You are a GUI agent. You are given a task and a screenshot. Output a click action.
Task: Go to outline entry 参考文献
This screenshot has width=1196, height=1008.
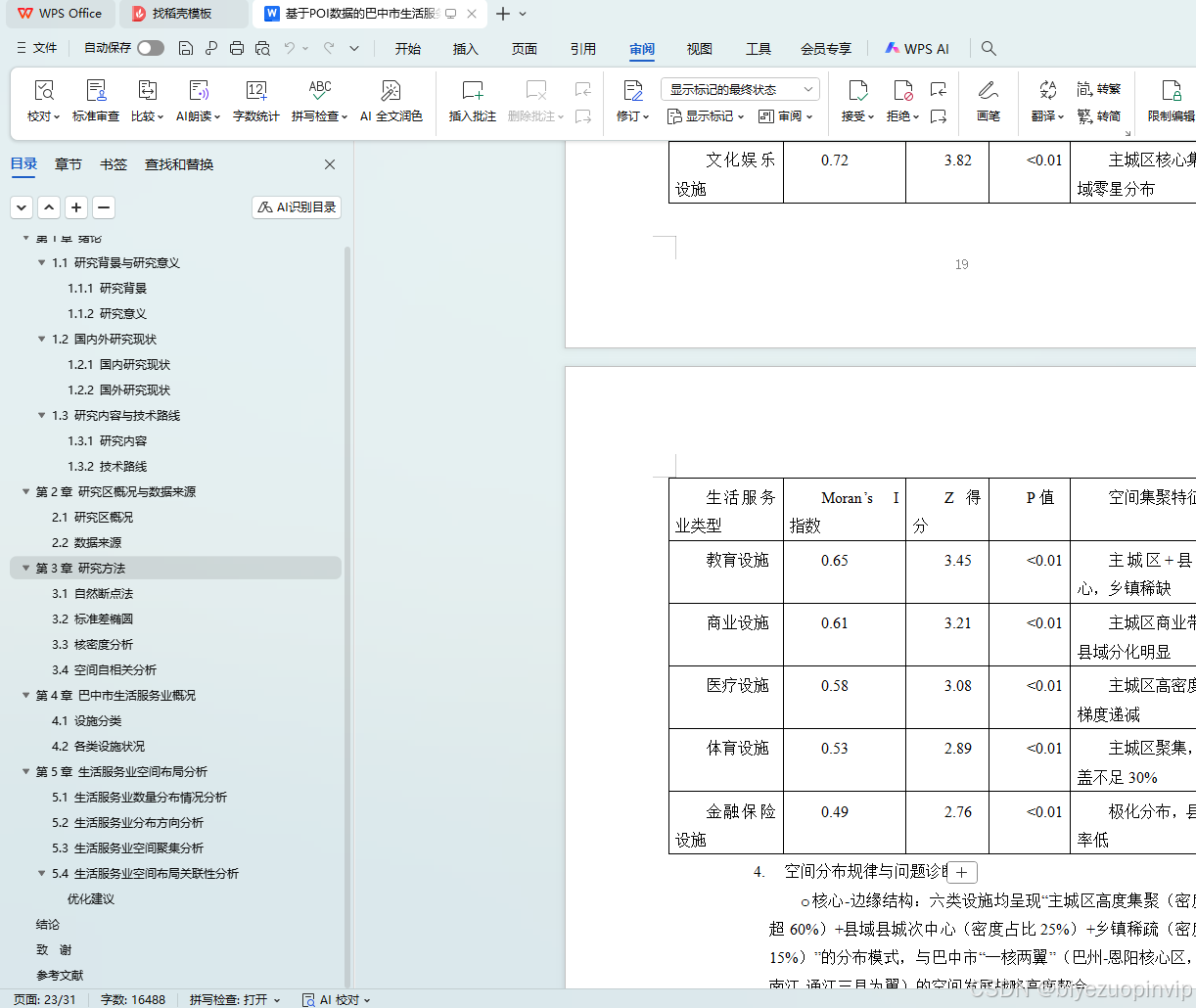click(x=60, y=976)
